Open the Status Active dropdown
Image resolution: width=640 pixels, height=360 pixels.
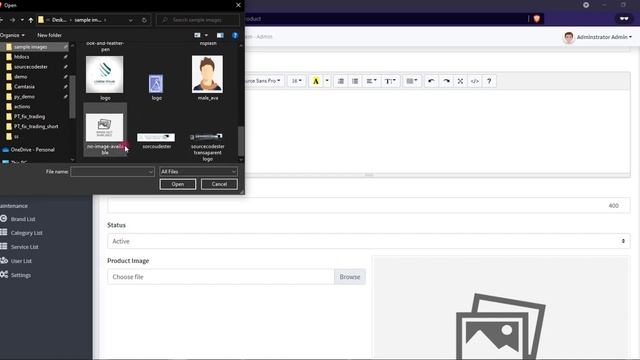(369, 241)
